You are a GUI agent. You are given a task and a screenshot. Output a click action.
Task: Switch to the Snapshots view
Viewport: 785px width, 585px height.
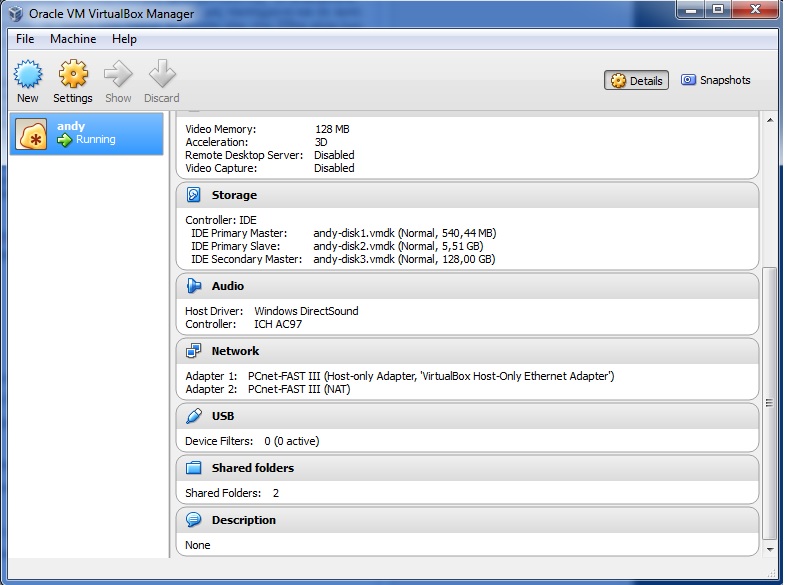click(x=715, y=80)
